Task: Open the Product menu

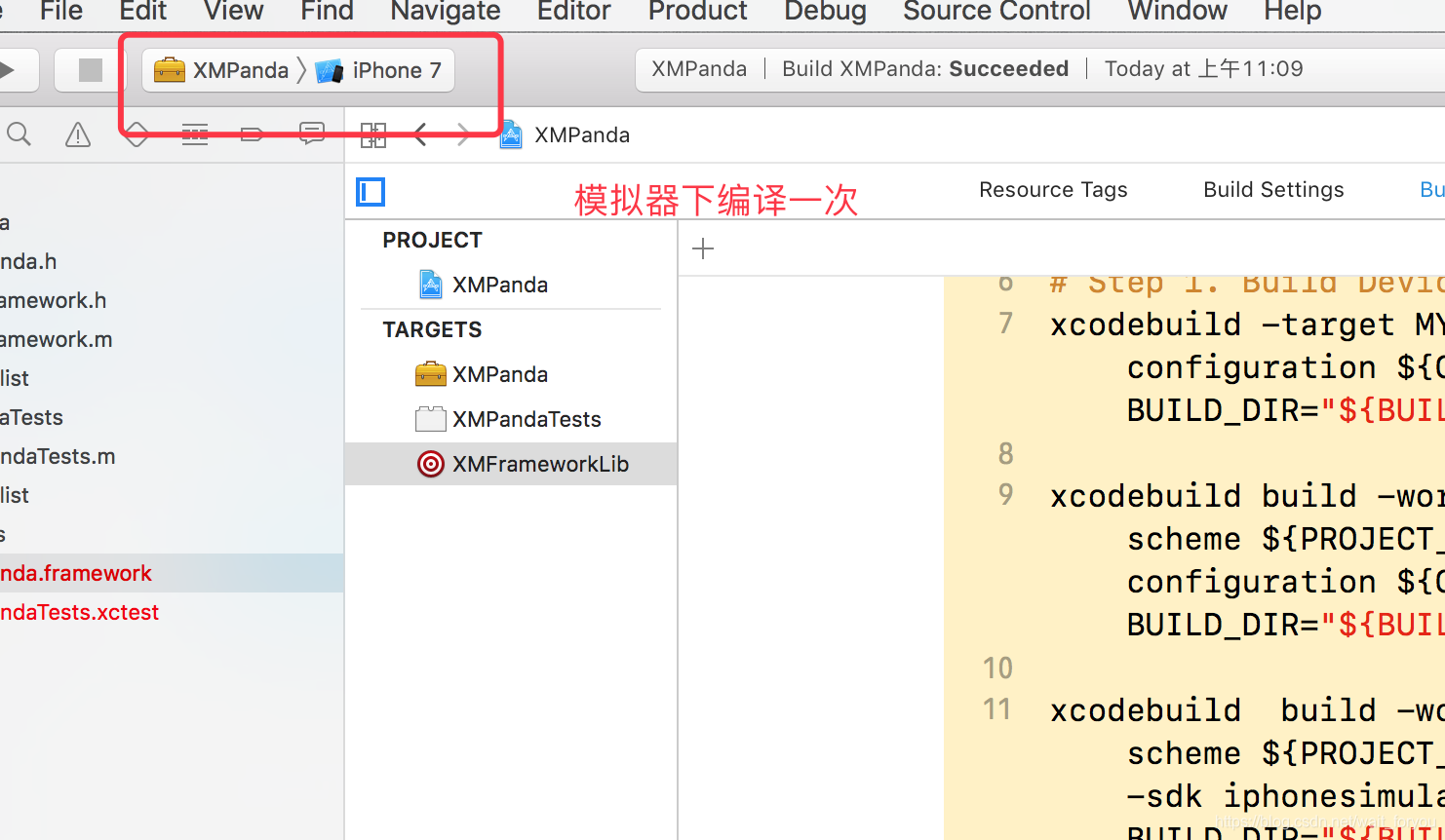Action: coord(697,11)
